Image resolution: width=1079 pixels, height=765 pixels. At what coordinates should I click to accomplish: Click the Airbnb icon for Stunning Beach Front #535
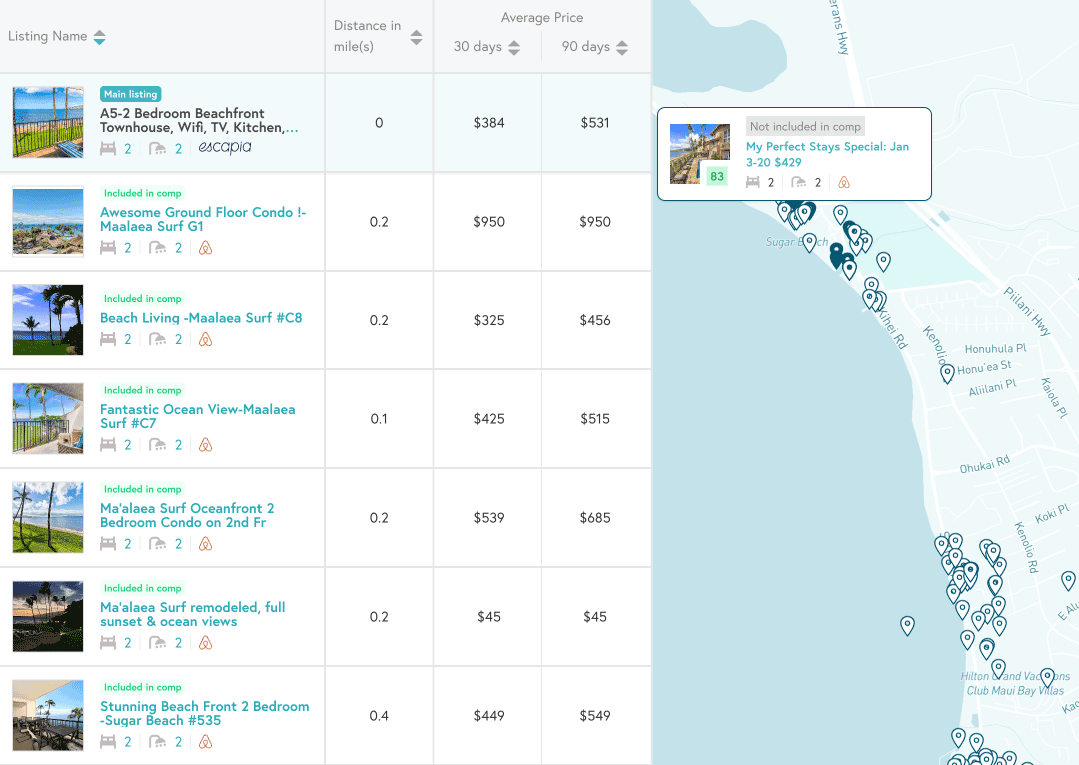(x=206, y=741)
